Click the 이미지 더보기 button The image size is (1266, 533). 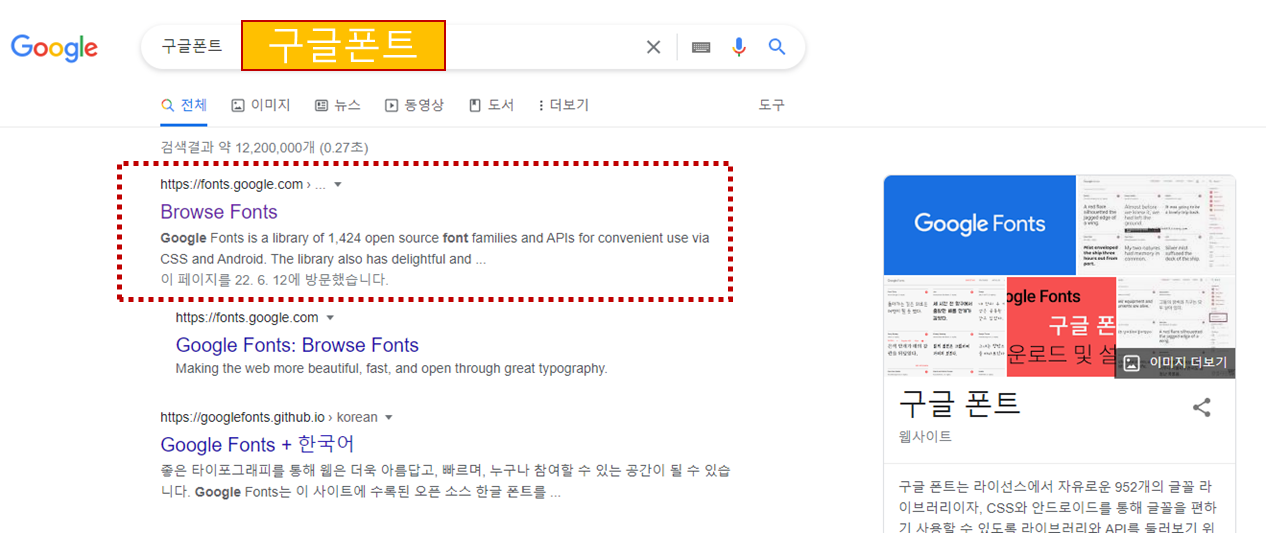[x=1175, y=362]
